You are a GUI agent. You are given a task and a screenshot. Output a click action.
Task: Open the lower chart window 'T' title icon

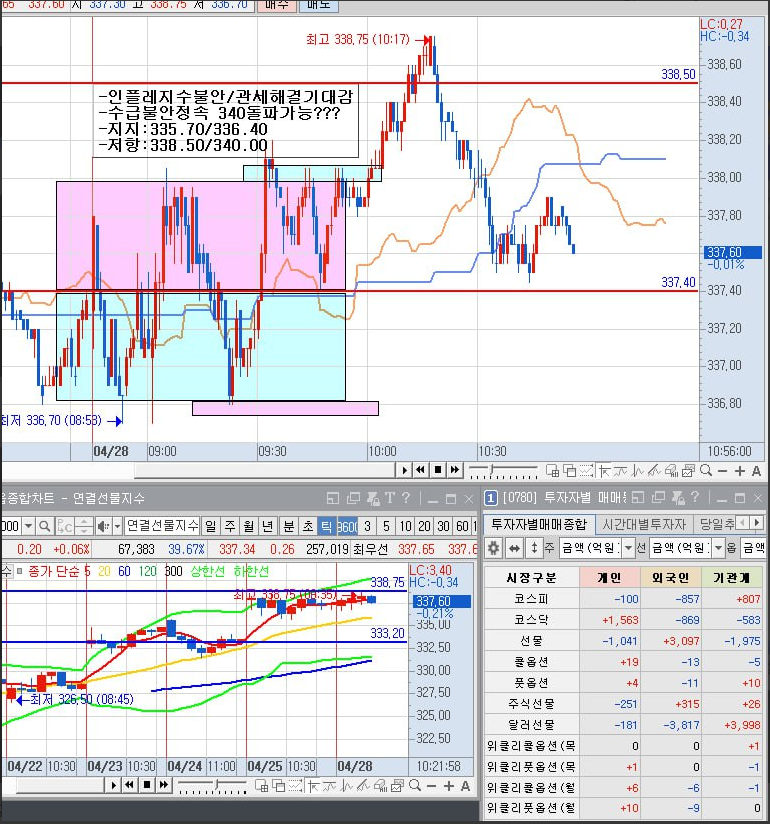389,498
